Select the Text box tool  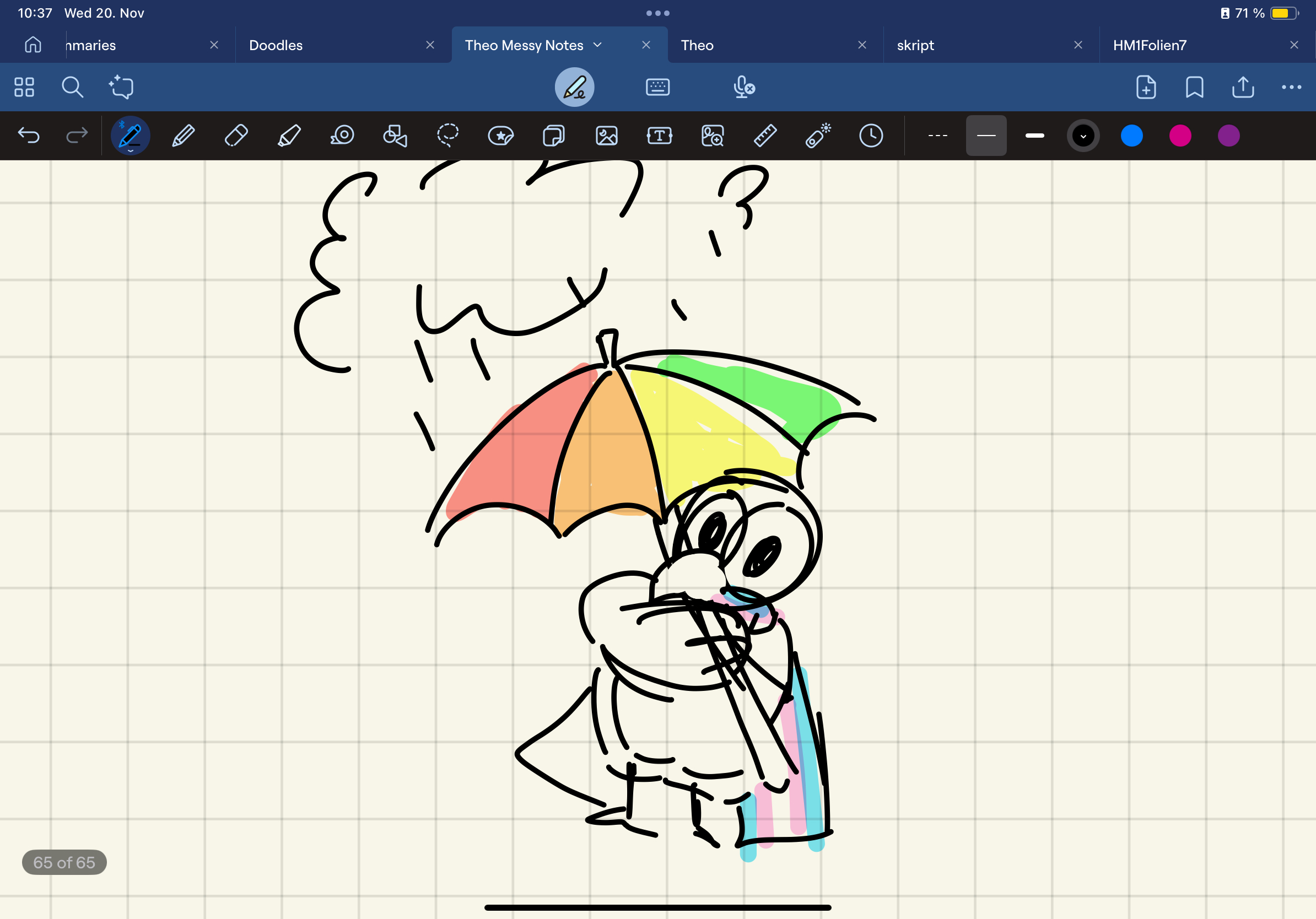click(x=659, y=136)
